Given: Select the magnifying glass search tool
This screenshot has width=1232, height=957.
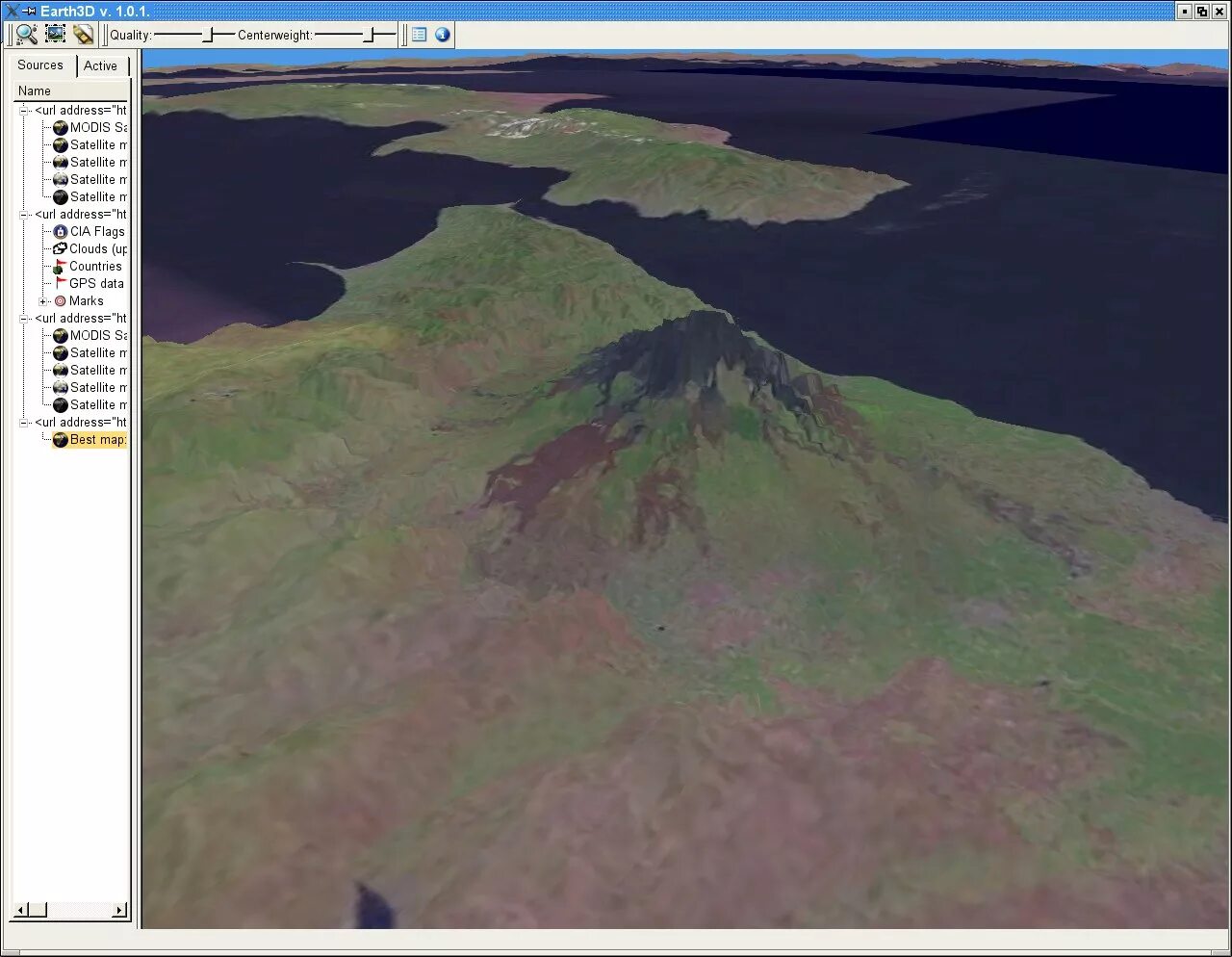Looking at the screenshot, I should click(x=27, y=35).
